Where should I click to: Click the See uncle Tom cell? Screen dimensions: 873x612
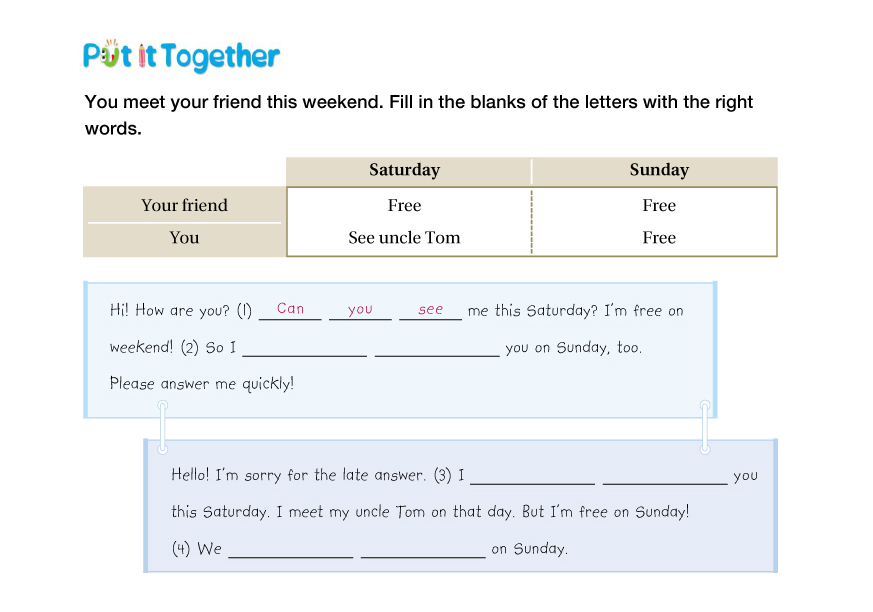[404, 238]
